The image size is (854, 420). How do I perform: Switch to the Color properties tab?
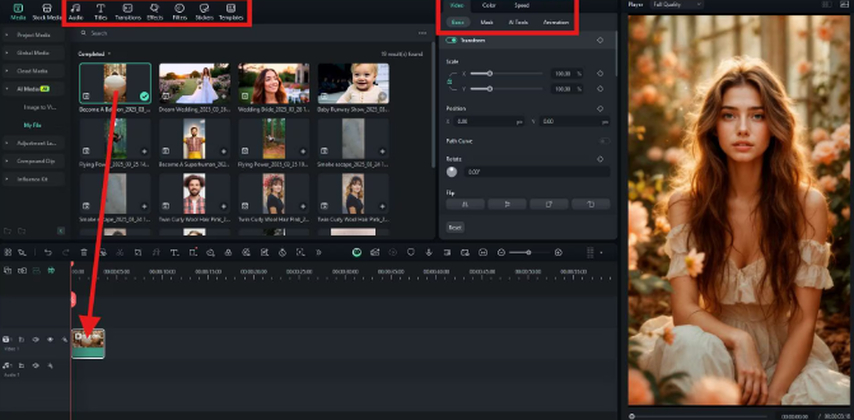(489, 5)
